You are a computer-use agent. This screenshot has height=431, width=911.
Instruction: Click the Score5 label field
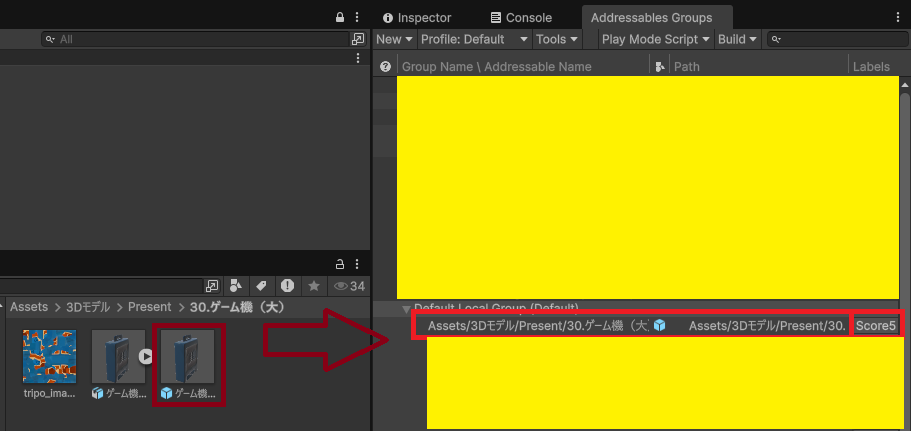[875, 325]
